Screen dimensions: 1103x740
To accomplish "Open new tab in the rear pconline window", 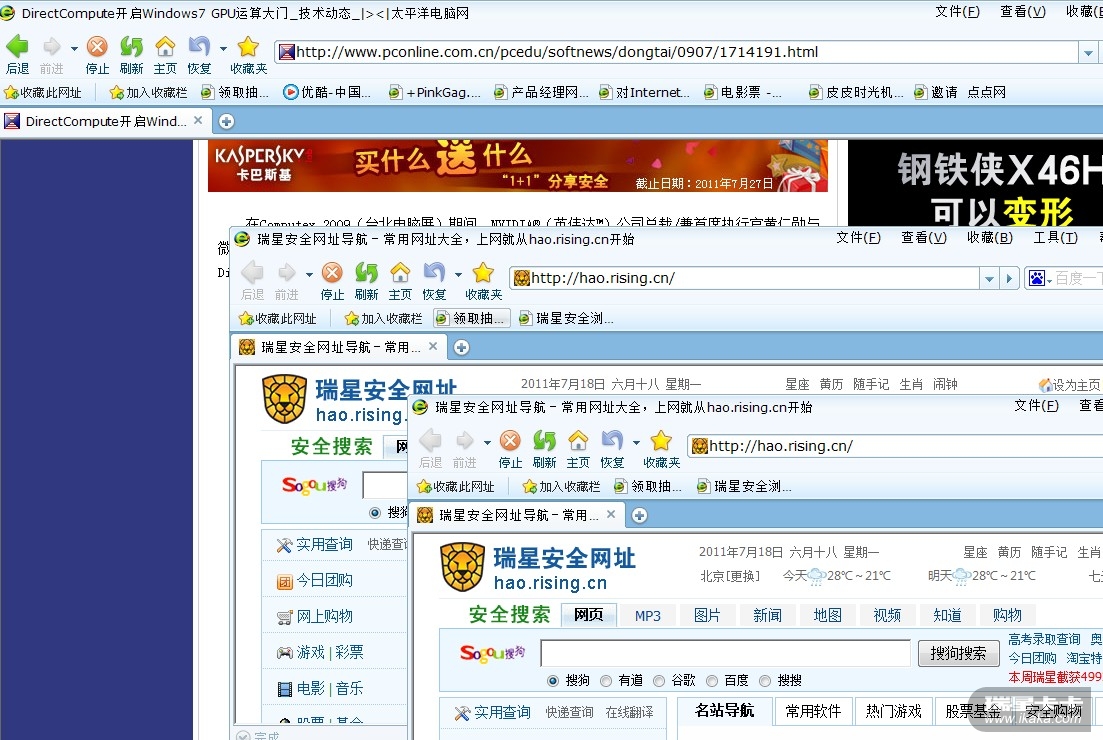I will 226,122.
